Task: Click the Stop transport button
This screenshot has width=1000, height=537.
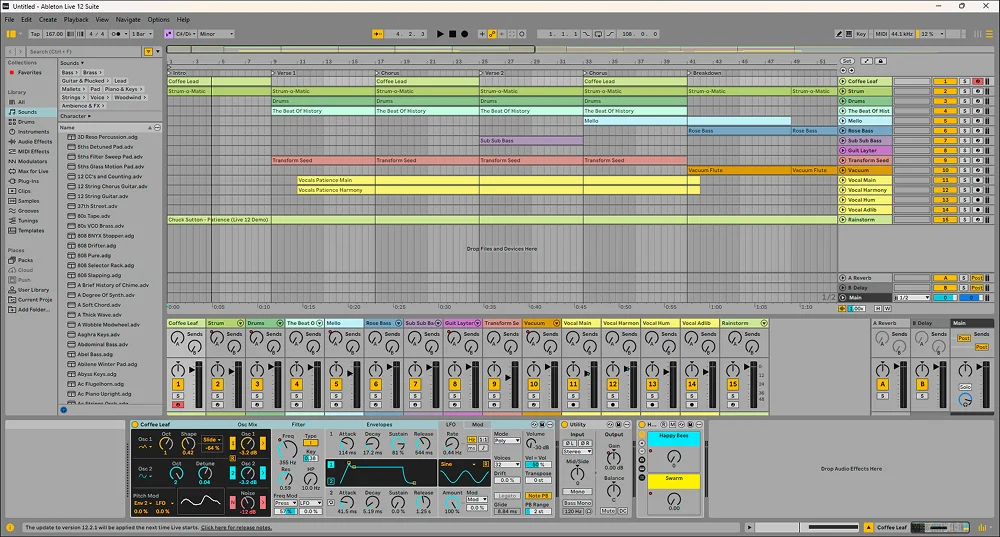Action: [x=452, y=34]
